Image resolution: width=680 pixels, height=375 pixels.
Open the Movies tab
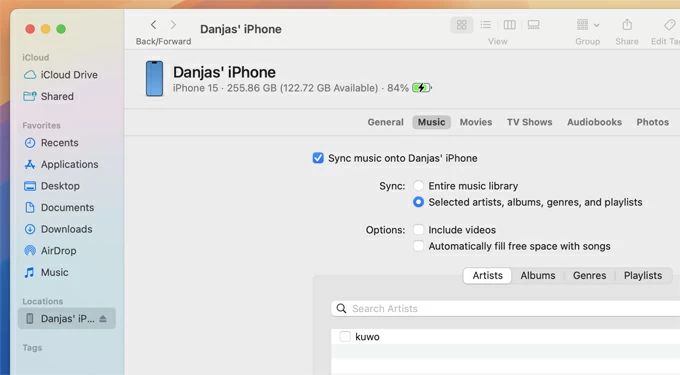(x=476, y=122)
